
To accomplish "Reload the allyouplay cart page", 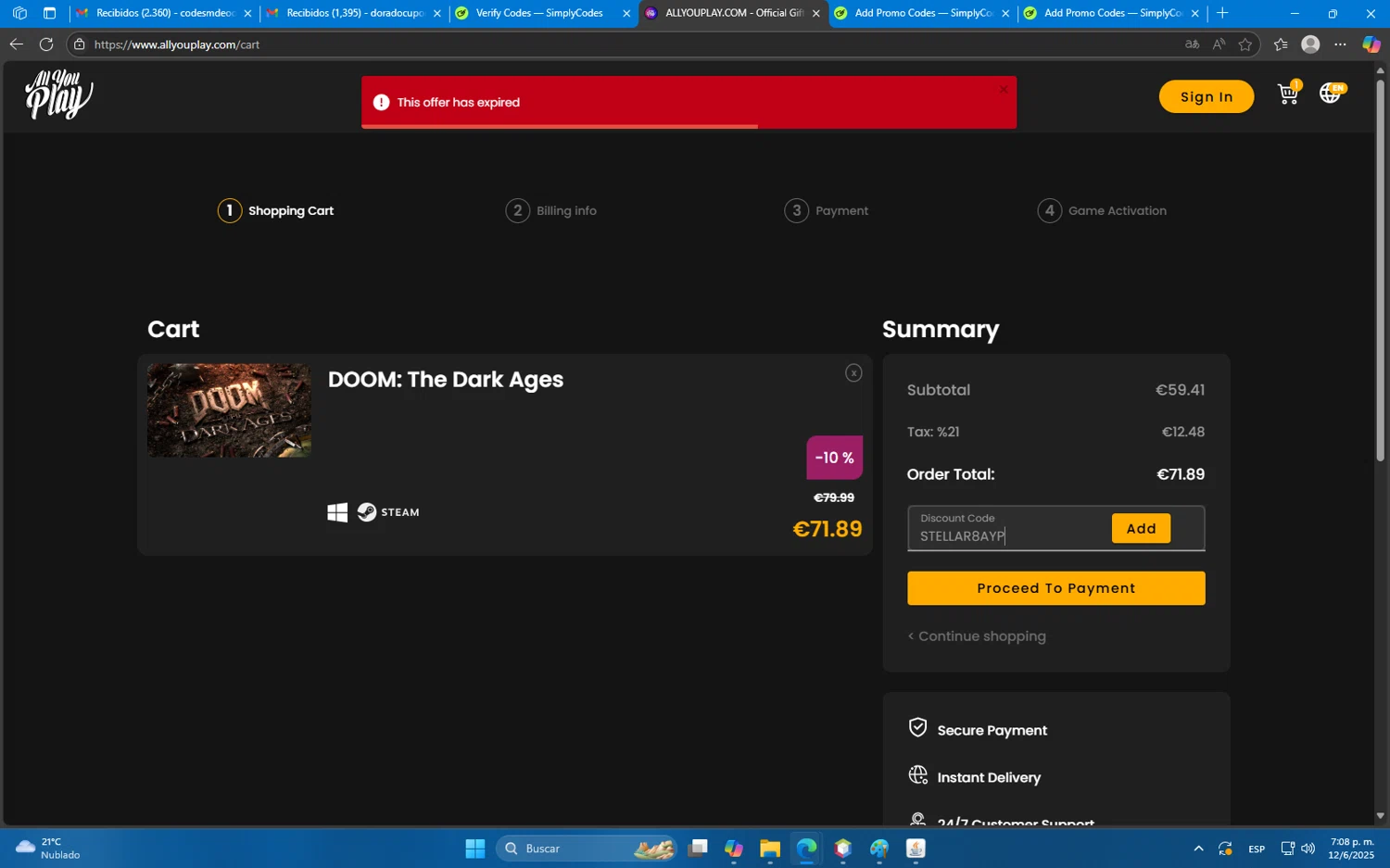I will 46,44.
